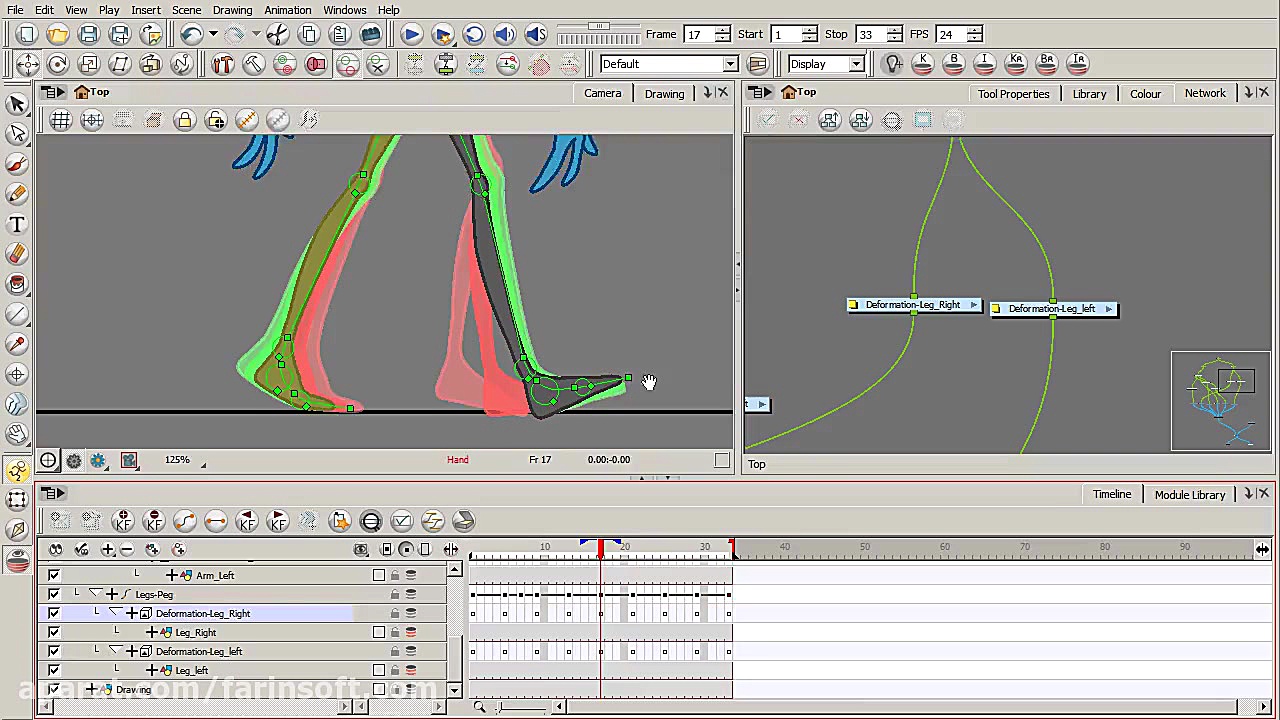The height and width of the screenshot is (720, 1280).
Task: Cut selection with the scissors icon
Action: tap(278, 35)
